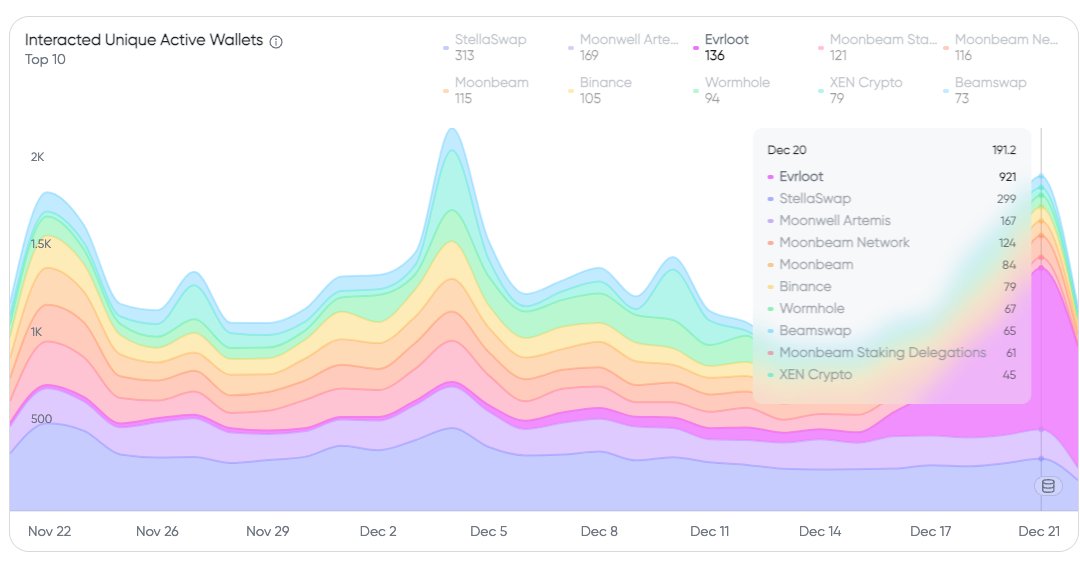Click the Nov 26 axis label

tap(157, 532)
